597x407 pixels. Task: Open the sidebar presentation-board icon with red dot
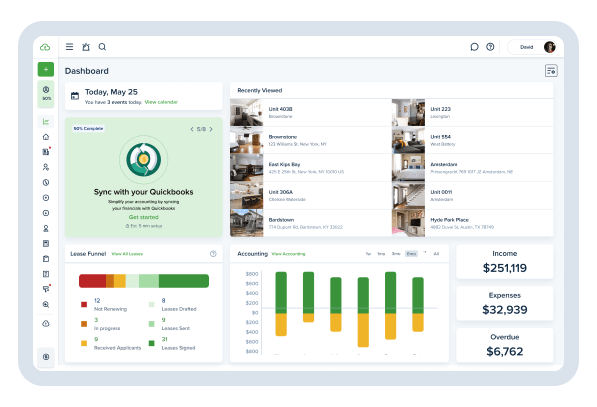click(46, 289)
